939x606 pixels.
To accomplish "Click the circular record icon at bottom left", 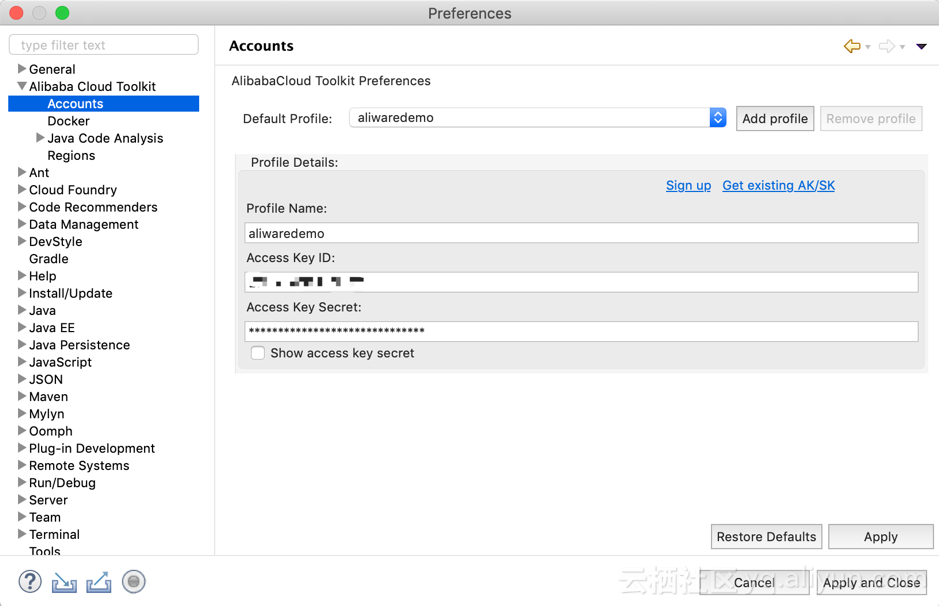I will (133, 581).
